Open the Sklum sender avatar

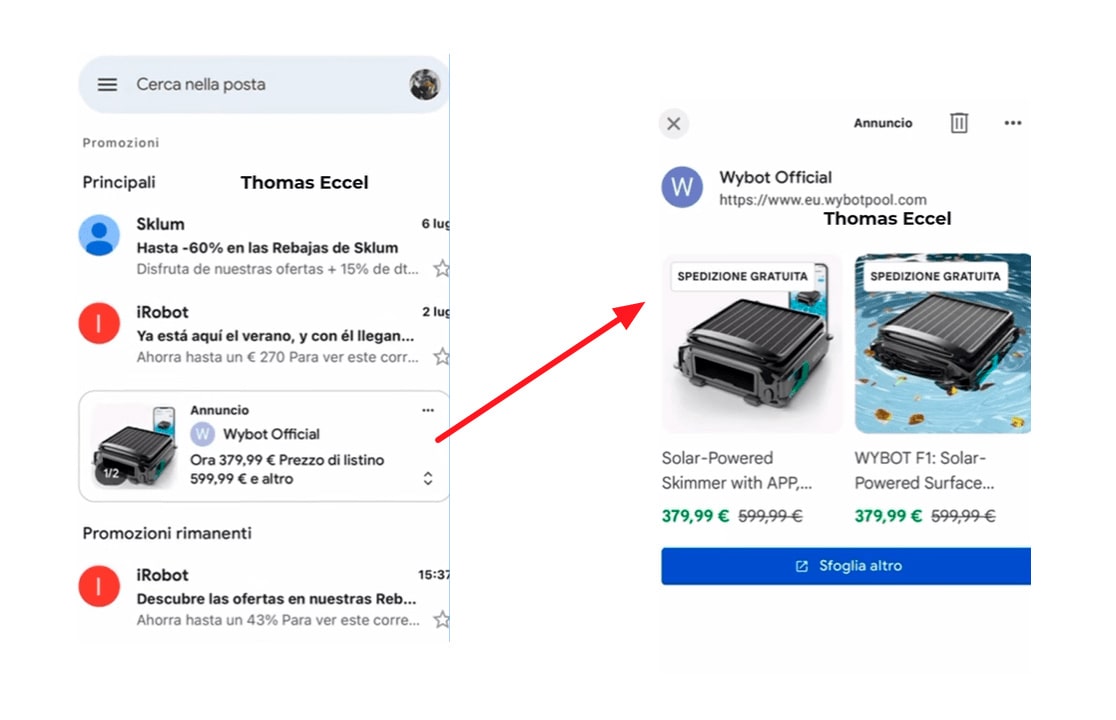pyautogui.click(x=100, y=235)
